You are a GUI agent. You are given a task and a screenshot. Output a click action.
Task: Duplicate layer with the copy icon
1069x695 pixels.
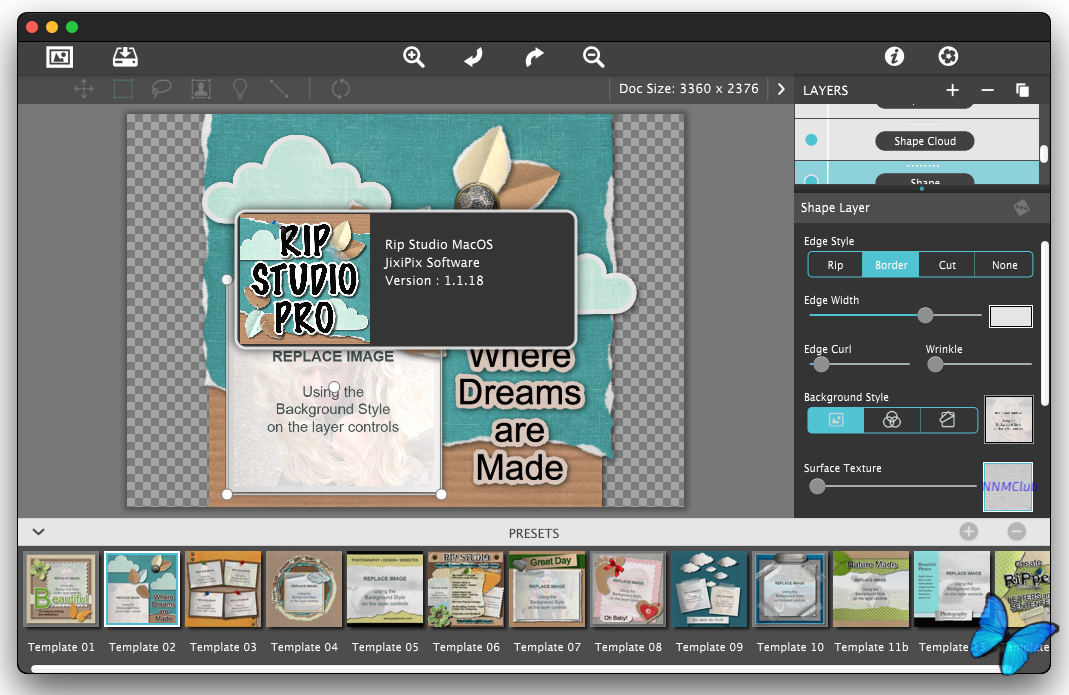click(x=1022, y=90)
